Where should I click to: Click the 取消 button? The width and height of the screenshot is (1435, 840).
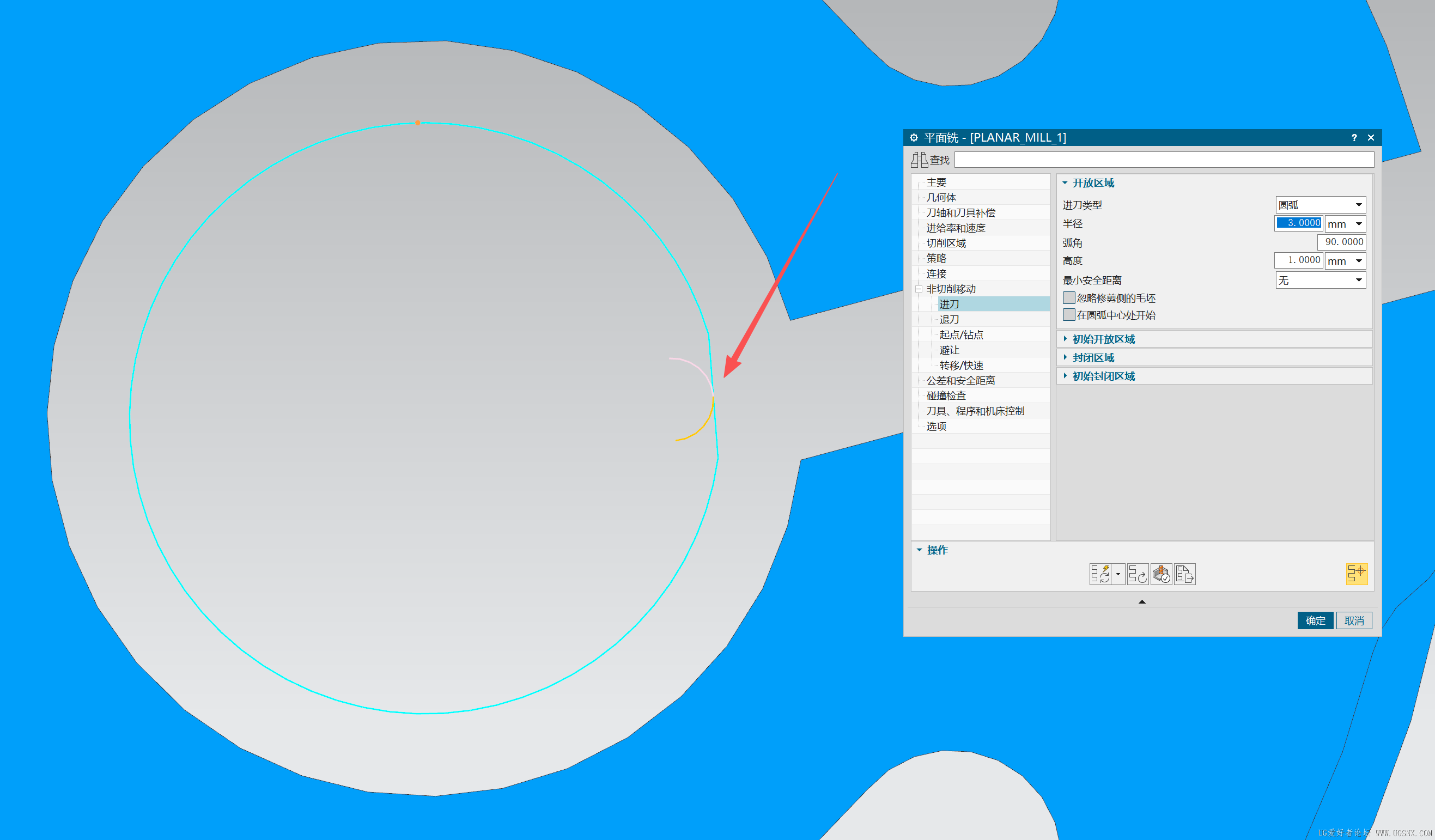tap(1354, 620)
